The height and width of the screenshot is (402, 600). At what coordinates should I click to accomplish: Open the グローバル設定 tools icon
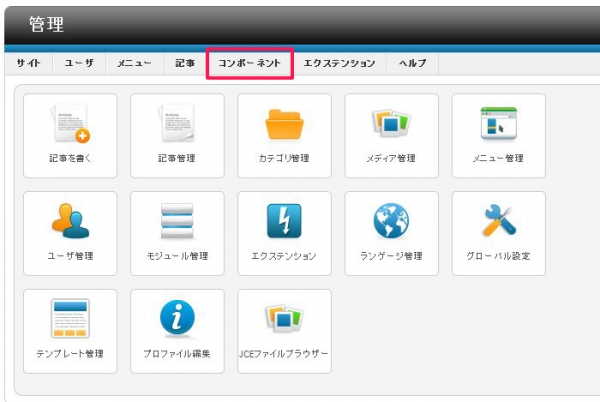click(499, 220)
